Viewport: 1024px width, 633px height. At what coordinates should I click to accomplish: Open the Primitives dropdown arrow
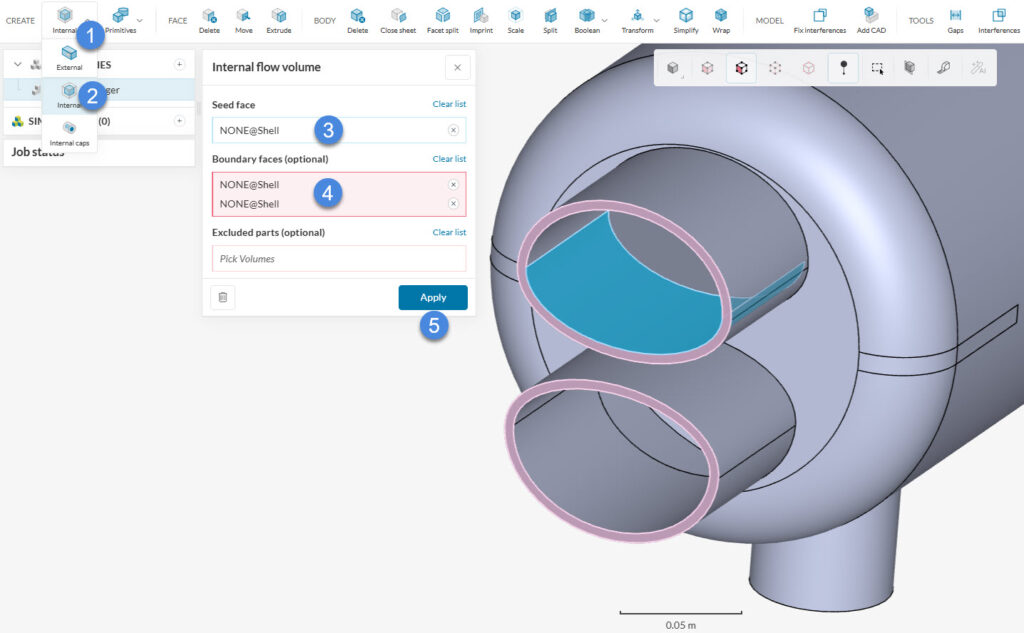click(x=140, y=18)
